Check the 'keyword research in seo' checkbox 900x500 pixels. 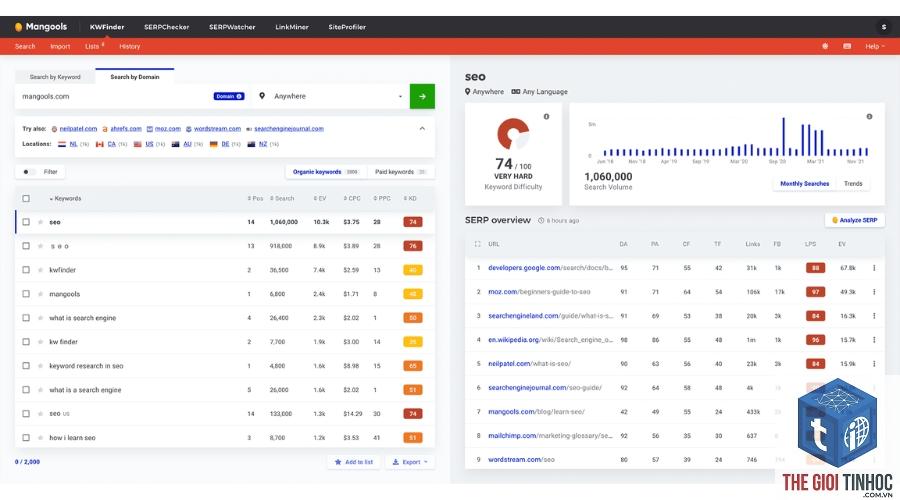coord(26,366)
